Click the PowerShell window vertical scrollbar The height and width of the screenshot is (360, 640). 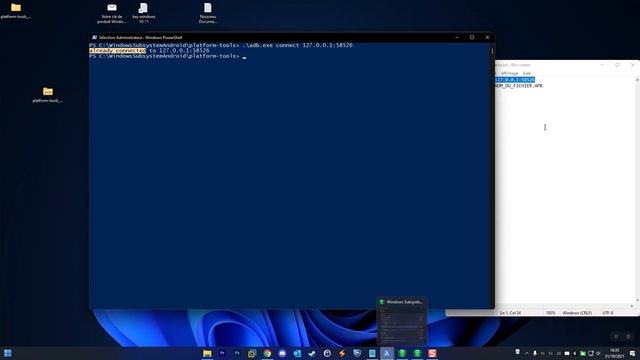(492, 176)
